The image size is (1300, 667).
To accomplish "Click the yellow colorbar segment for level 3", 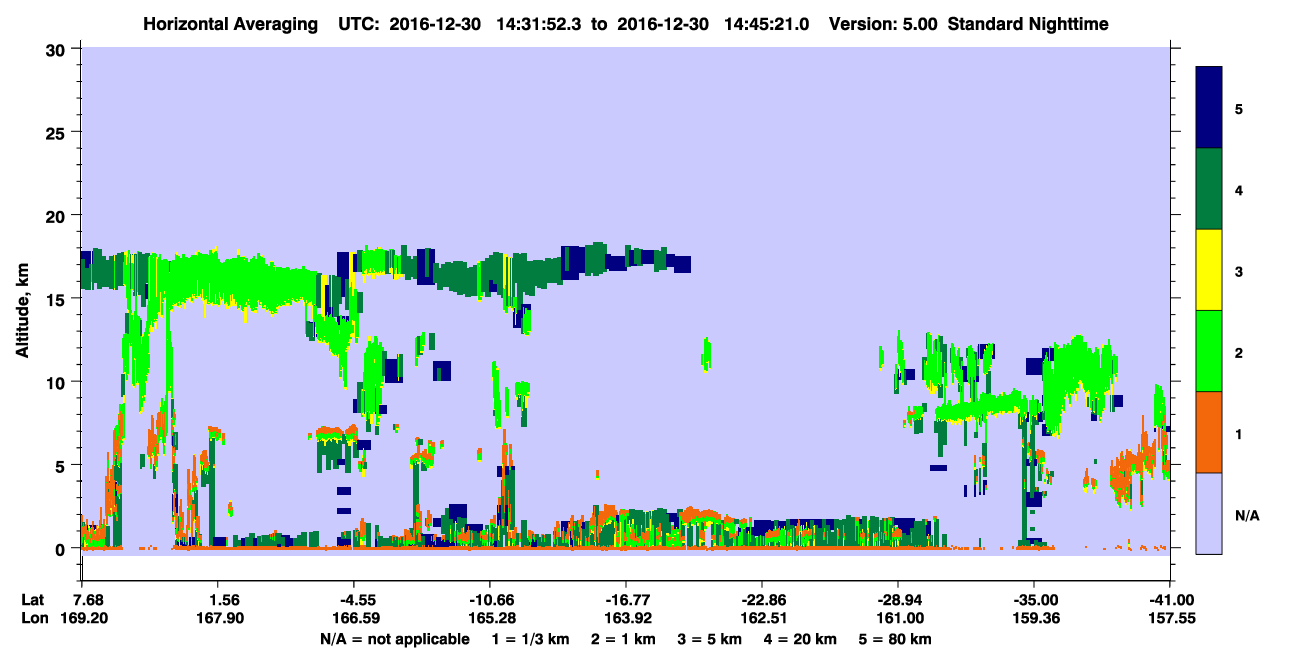I will pos(1209,270).
